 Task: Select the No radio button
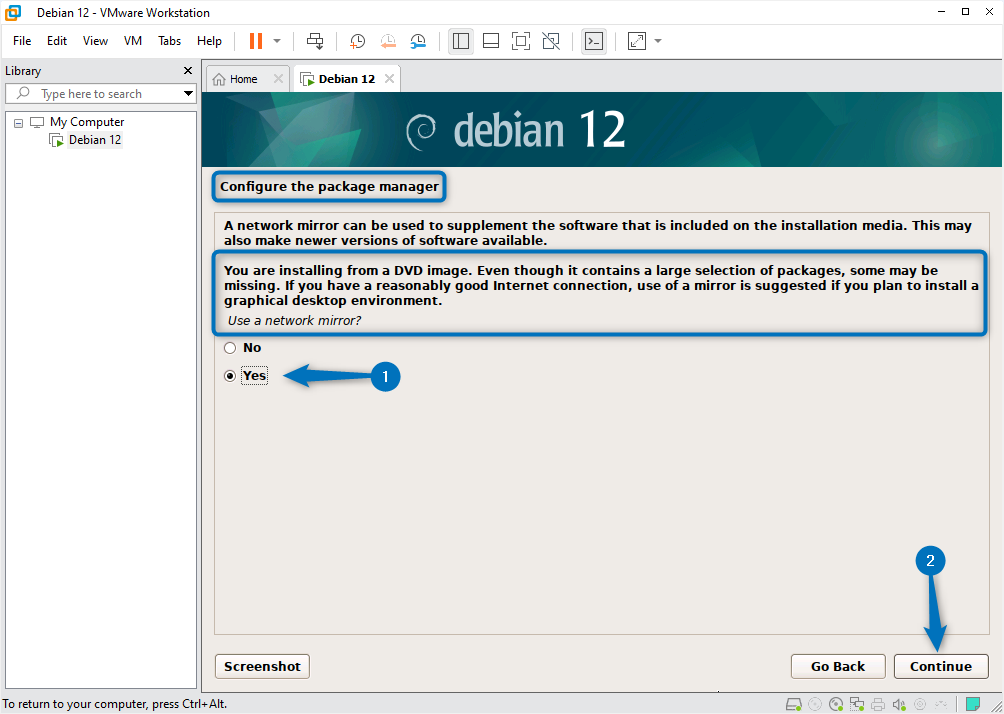click(x=228, y=347)
